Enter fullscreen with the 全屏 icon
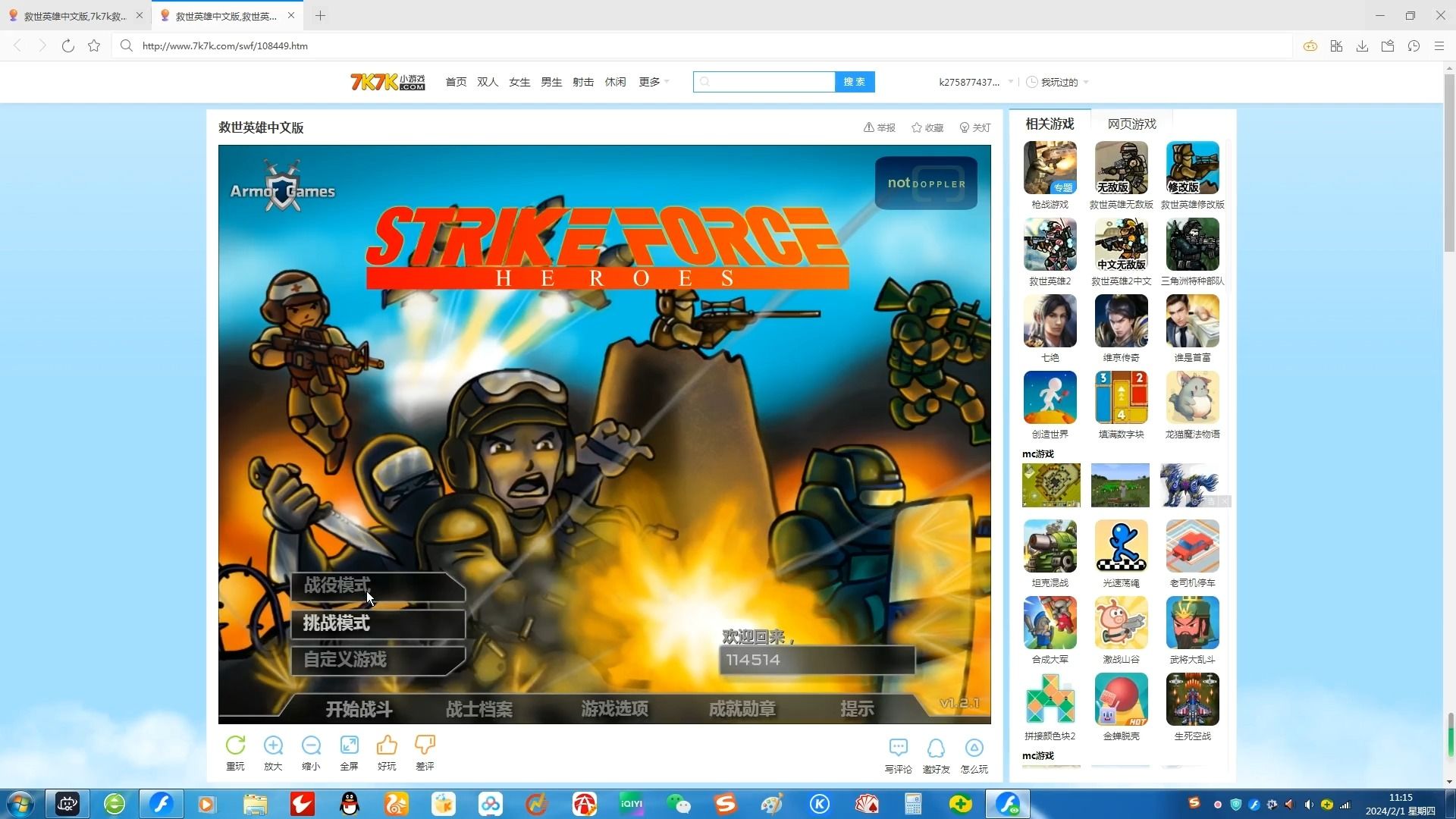This screenshot has height=819, width=1456. coord(349,745)
